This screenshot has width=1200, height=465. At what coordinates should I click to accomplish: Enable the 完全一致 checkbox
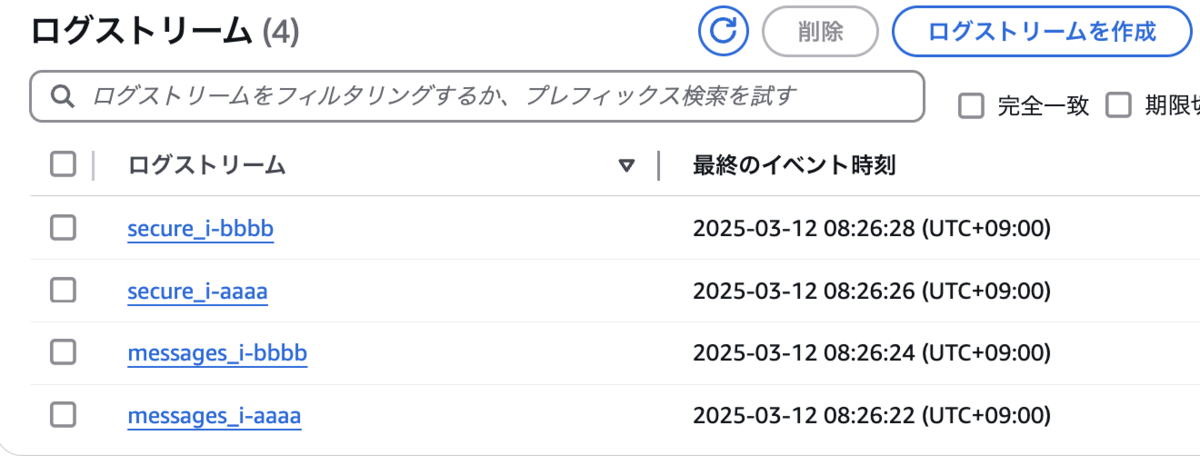[971, 105]
